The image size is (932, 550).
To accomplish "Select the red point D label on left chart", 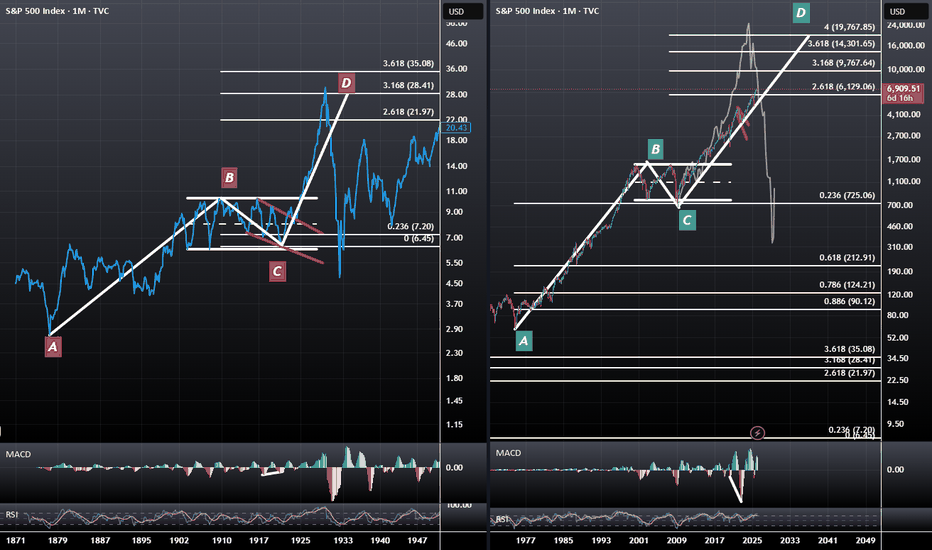I will pos(346,83).
